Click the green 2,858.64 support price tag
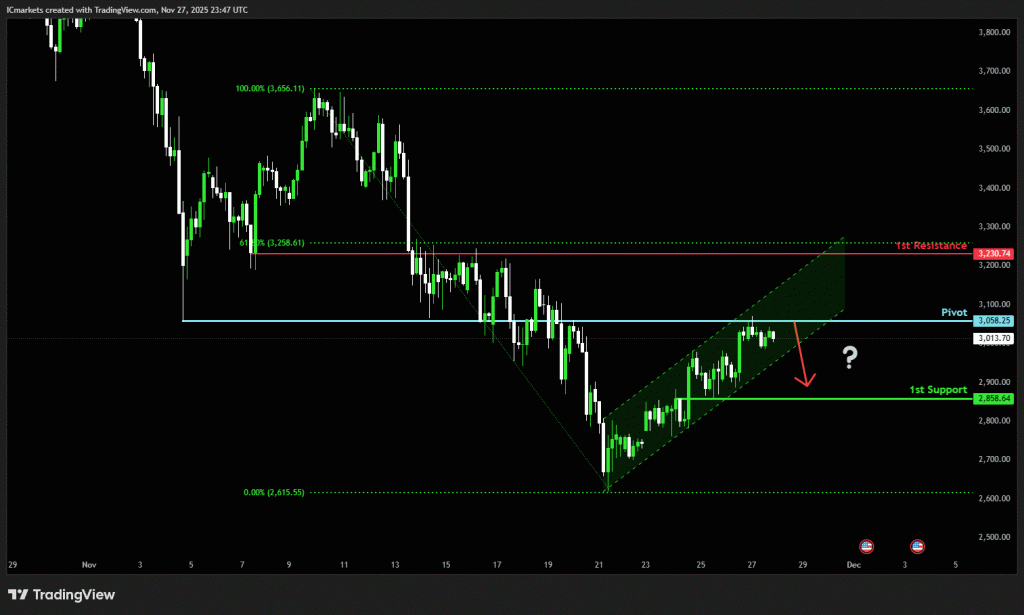1024x615 pixels. (x=996, y=399)
